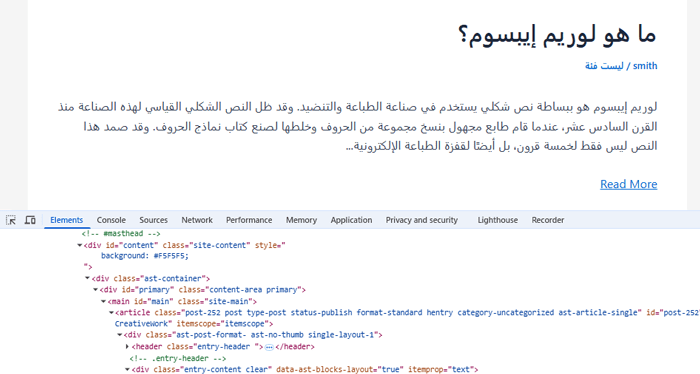Open the ليست فئة category link
Screen dimensions: 700x374
pyautogui.click(x=604, y=66)
